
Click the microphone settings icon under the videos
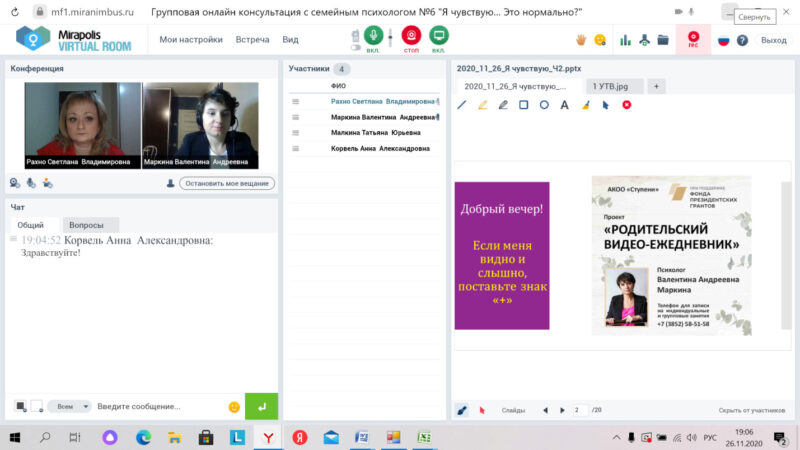[x=31, y=183]
